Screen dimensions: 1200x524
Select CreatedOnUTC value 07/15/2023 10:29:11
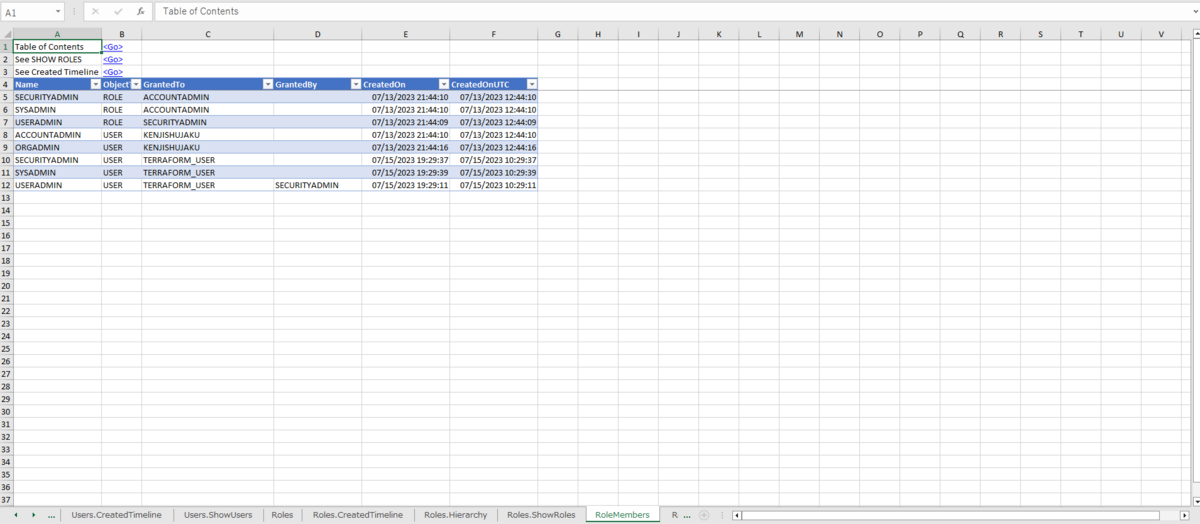[494, 185]
